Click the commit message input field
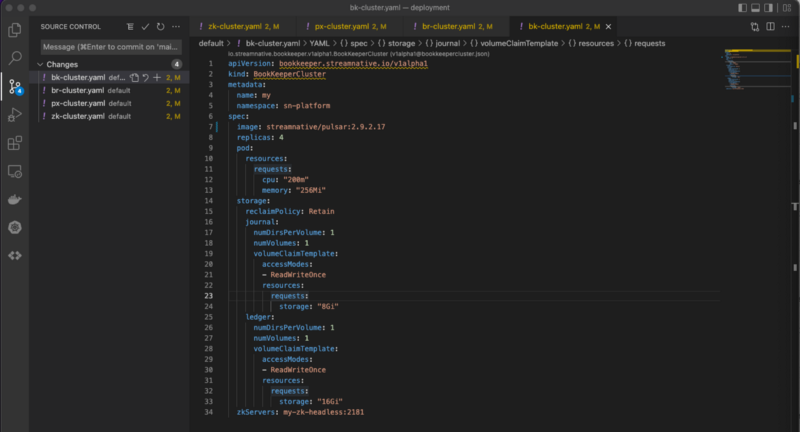 click(x=110, y=46)
